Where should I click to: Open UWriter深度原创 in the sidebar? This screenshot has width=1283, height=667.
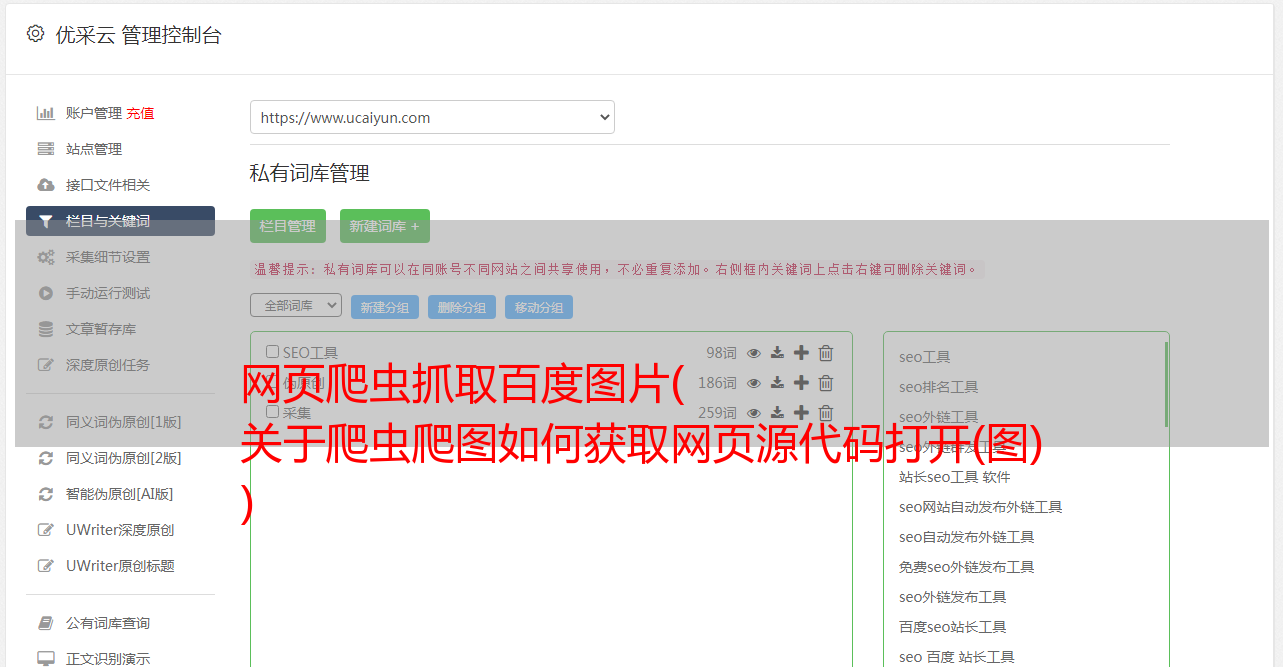[x=120, y=530]
